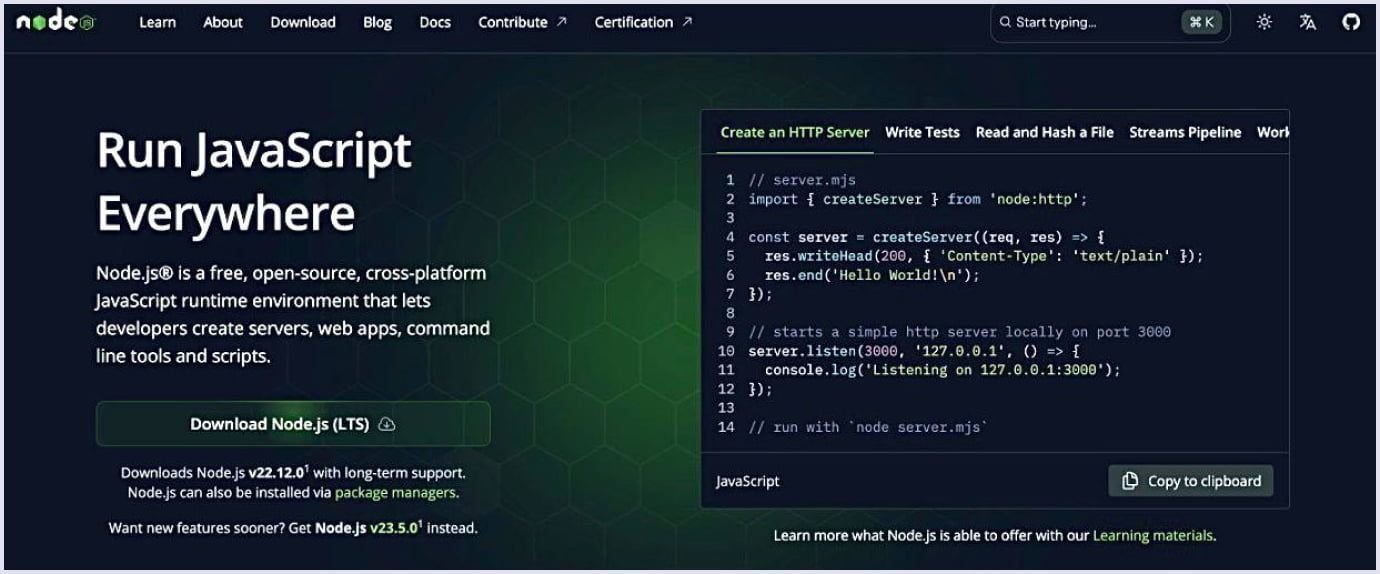This screenshot has height=574, width=1380.
Task: Toggle the light/dark theme sun icon
Action: tap(1264, 22)
